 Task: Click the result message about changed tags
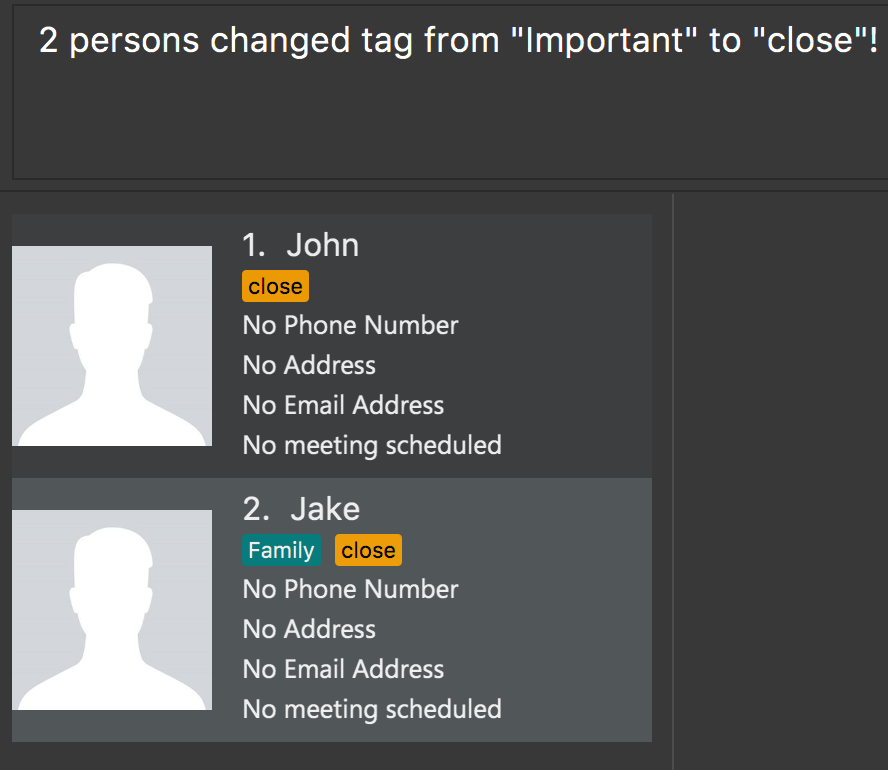coord(458,41)
